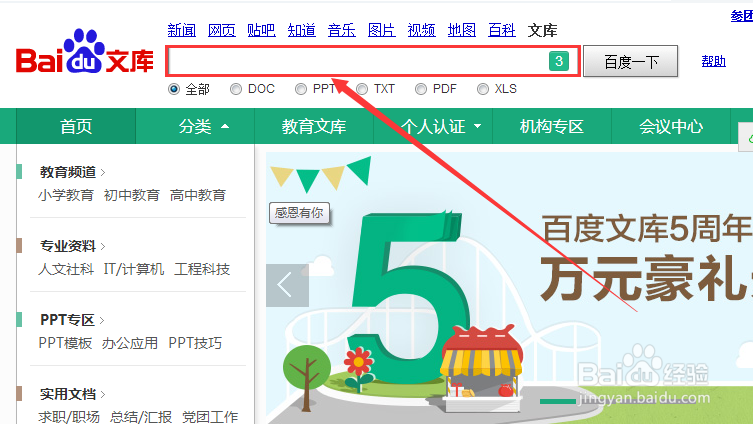Screen dimensions: 753x424
Task: Go to 地图 in top links
Action: tap(462, 30)
